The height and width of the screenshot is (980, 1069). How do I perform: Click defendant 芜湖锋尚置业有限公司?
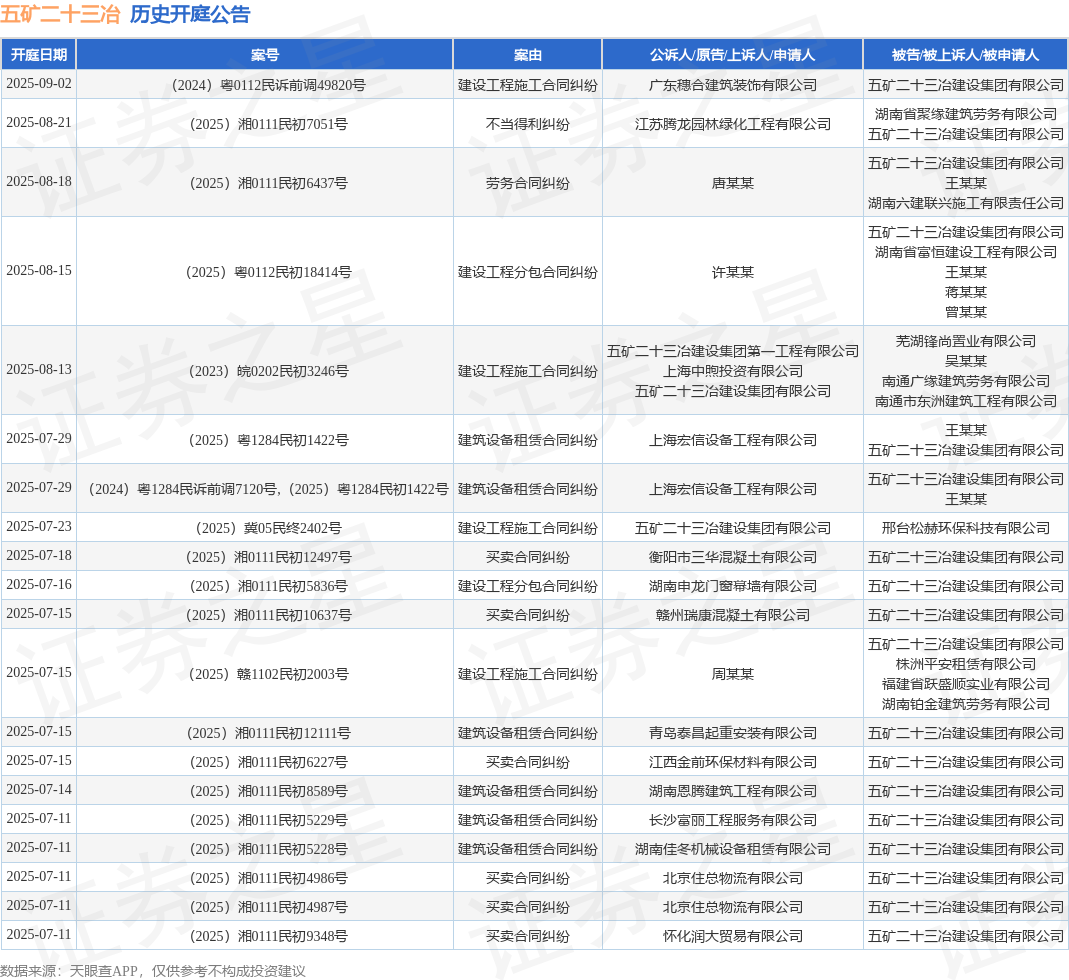[x=966, y=341]
